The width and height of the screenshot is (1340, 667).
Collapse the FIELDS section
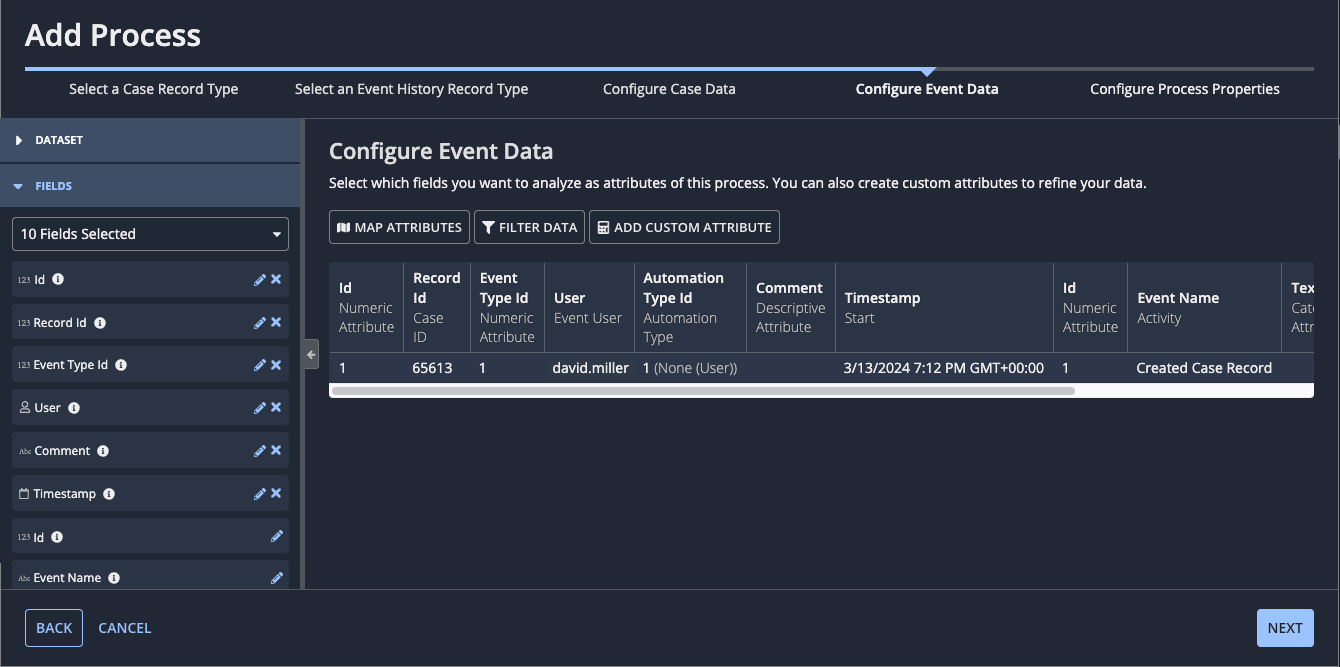tap(150, 186)
